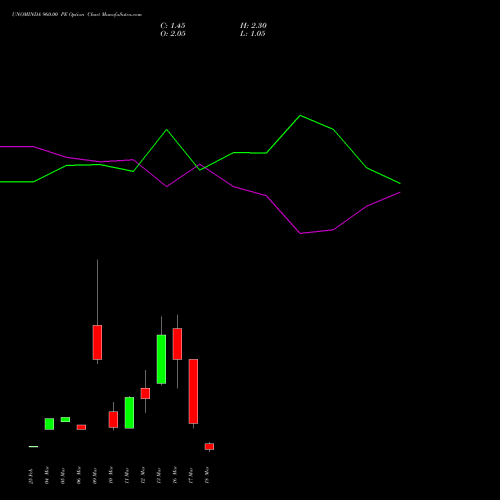Click the long red candle for 17 Mar
Screen dimensions: 500x500
193,391
